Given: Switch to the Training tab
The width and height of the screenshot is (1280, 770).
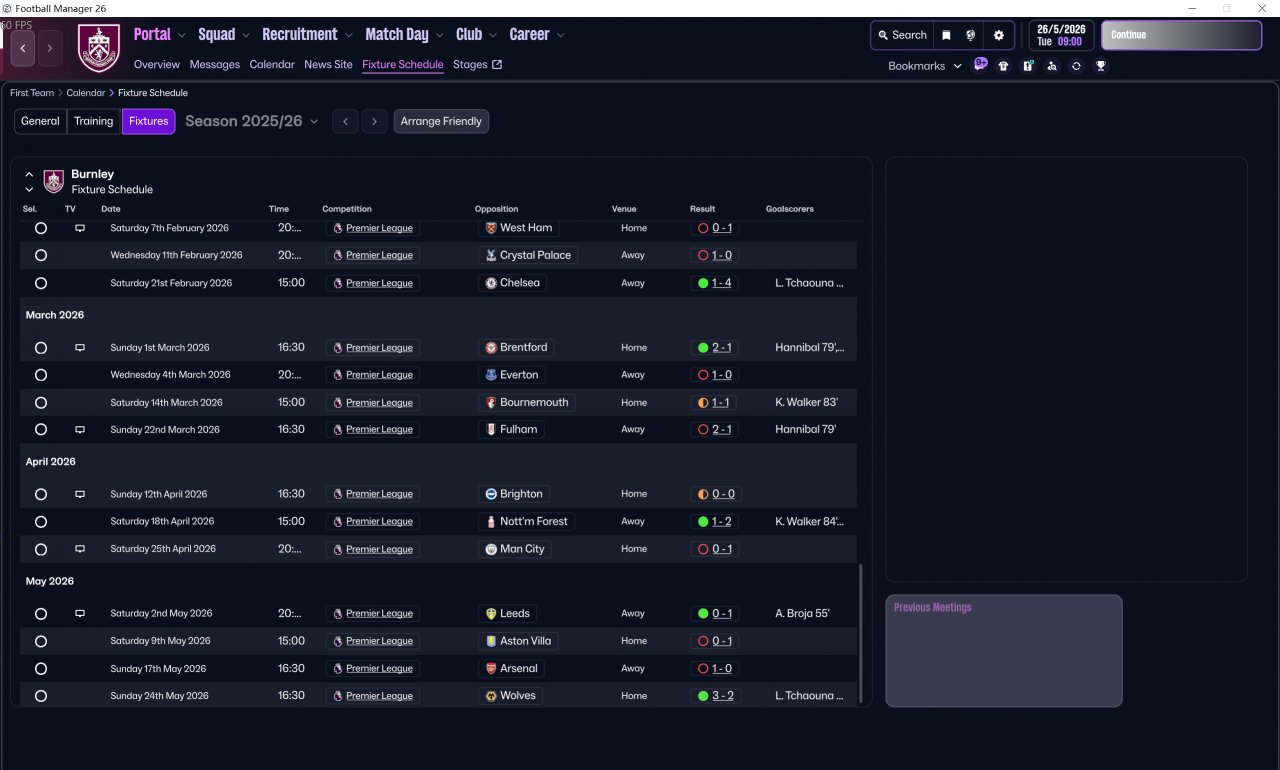Looking at the screenshot, I should click(x=93, y=121).
